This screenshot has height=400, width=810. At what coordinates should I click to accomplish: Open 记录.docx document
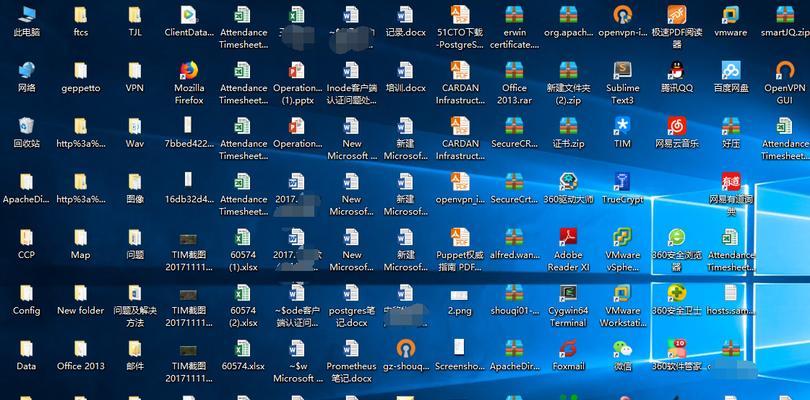(x=406, y=22)
